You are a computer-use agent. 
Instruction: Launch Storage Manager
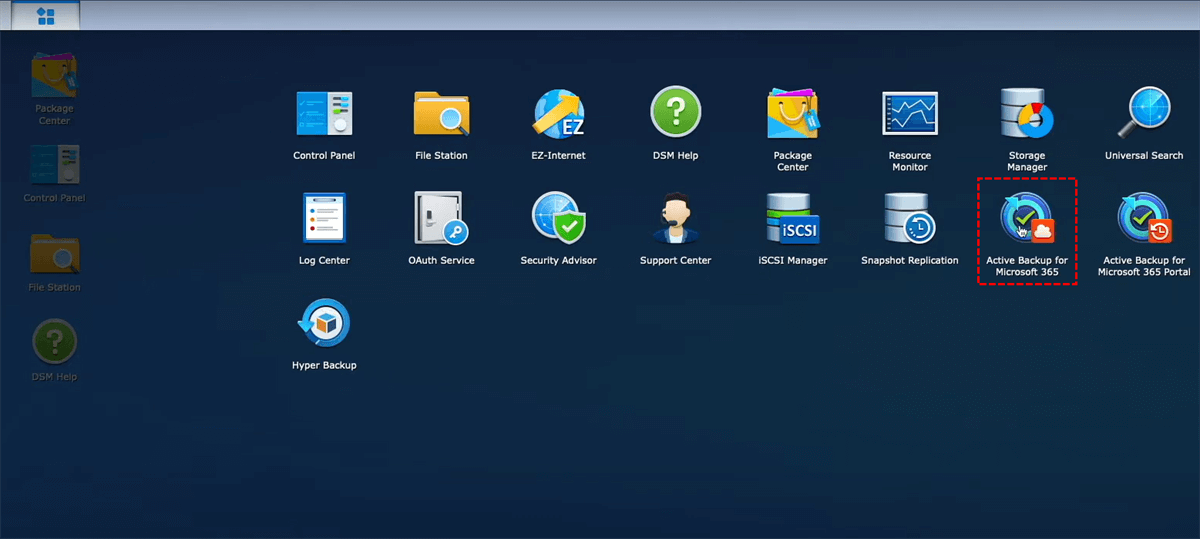1026,114
